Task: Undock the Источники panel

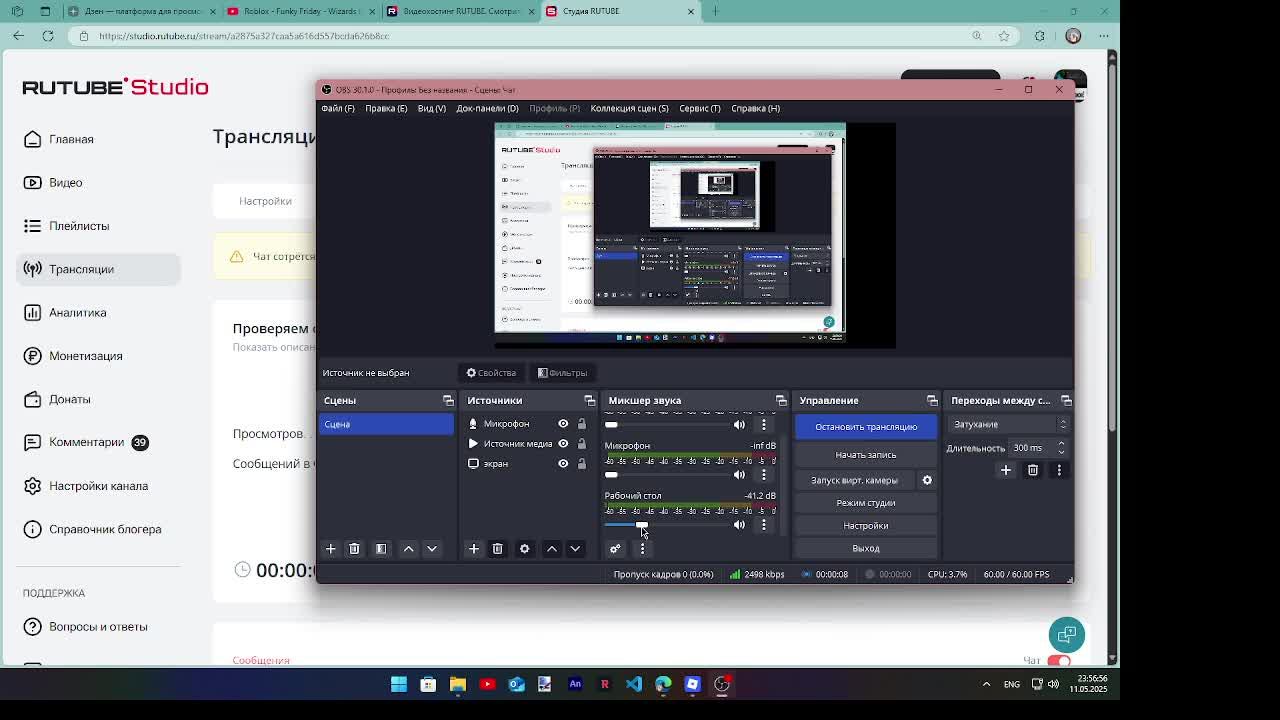Action: coord(589,401)
